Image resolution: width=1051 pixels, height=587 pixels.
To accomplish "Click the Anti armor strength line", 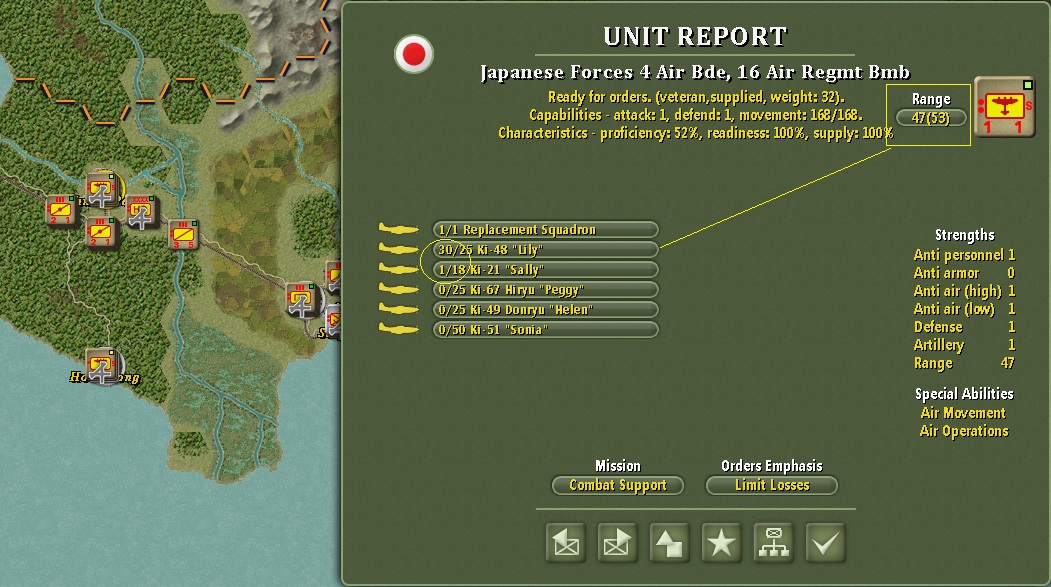I will tap(964, 273).
